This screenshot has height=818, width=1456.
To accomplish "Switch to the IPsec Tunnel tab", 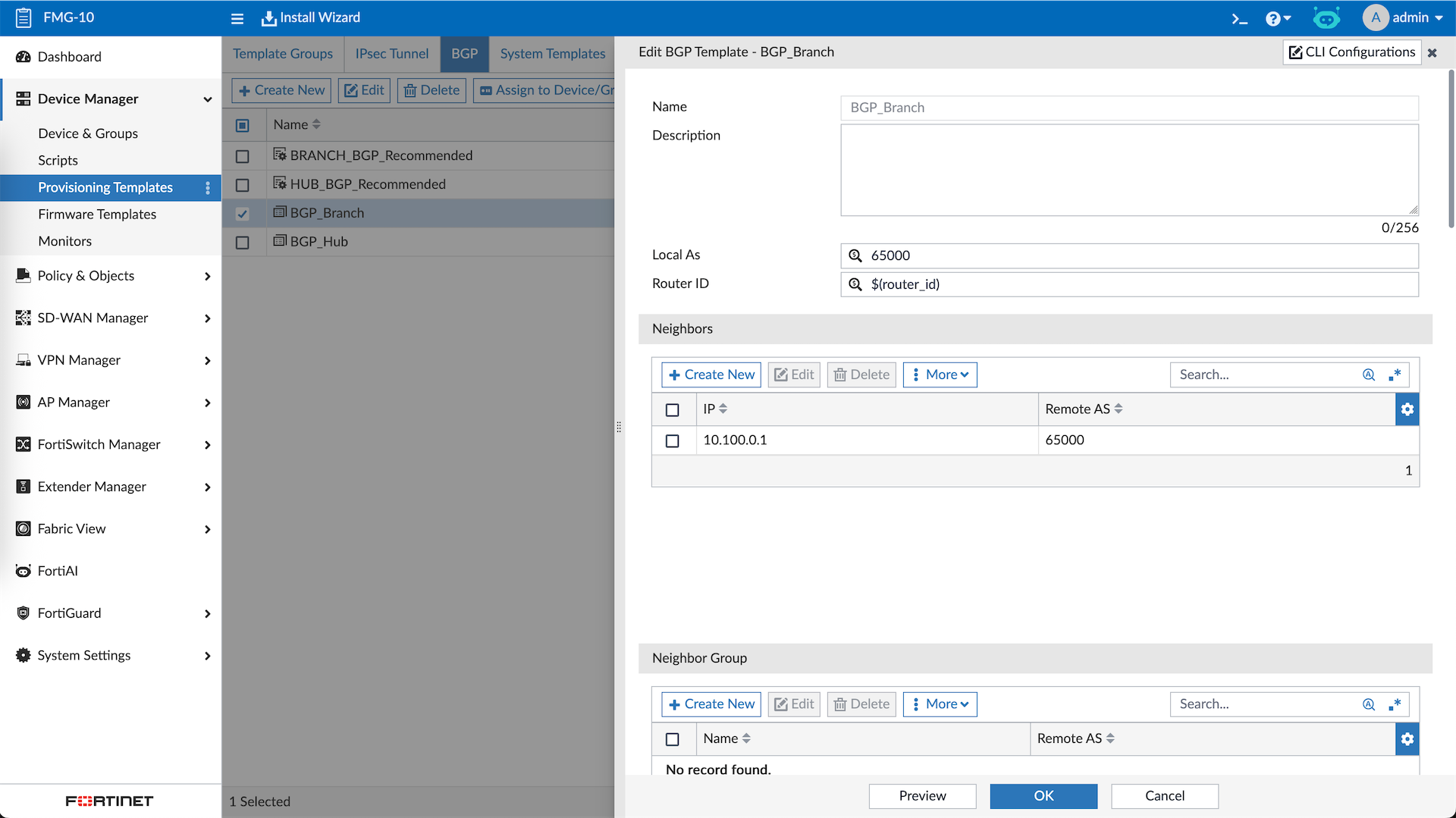I will (x=391, y=54).
